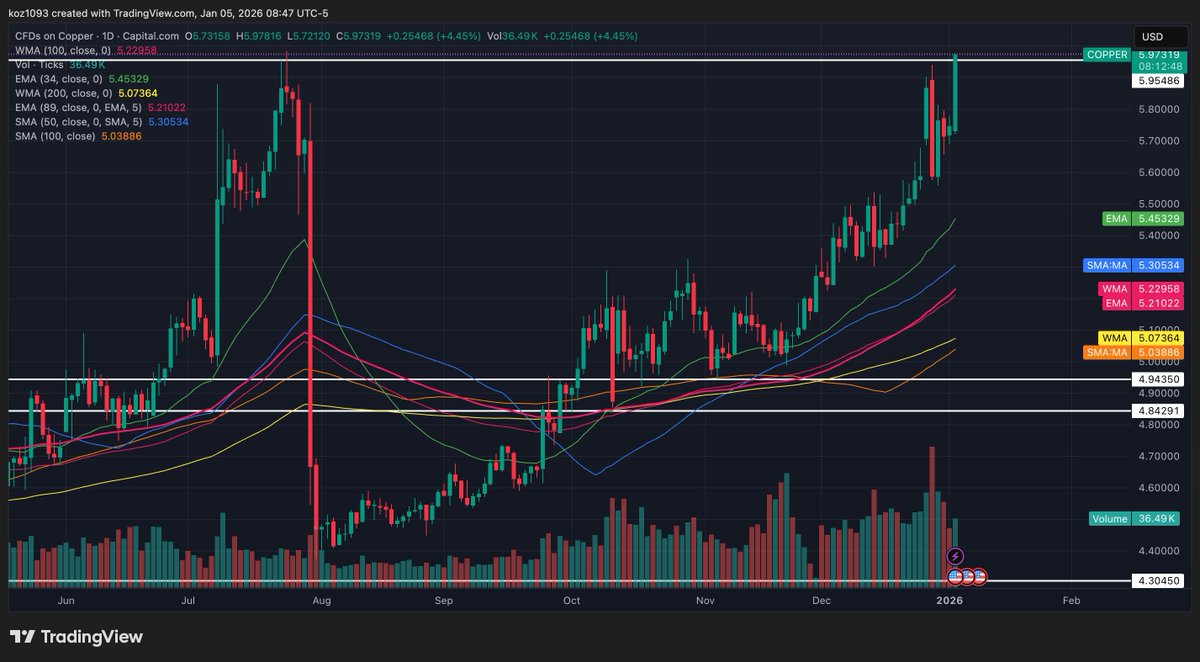Screen dimensions: 1200x662
Task: Click the 5.50000 price scale tick
Action: [x=1159, y=204]
